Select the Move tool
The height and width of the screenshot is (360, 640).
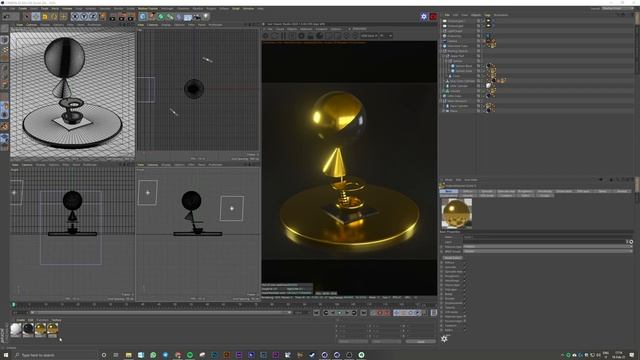[36, 17]
